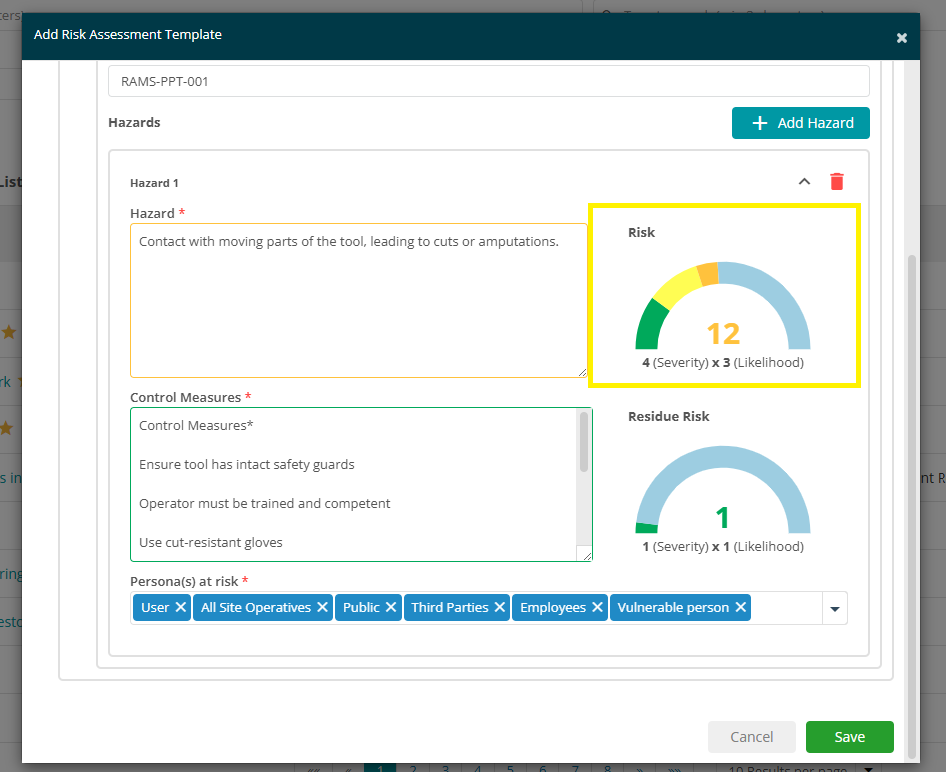Save the risk assessment template
This screenshot has height=772, width=946.
click(849, 737)
